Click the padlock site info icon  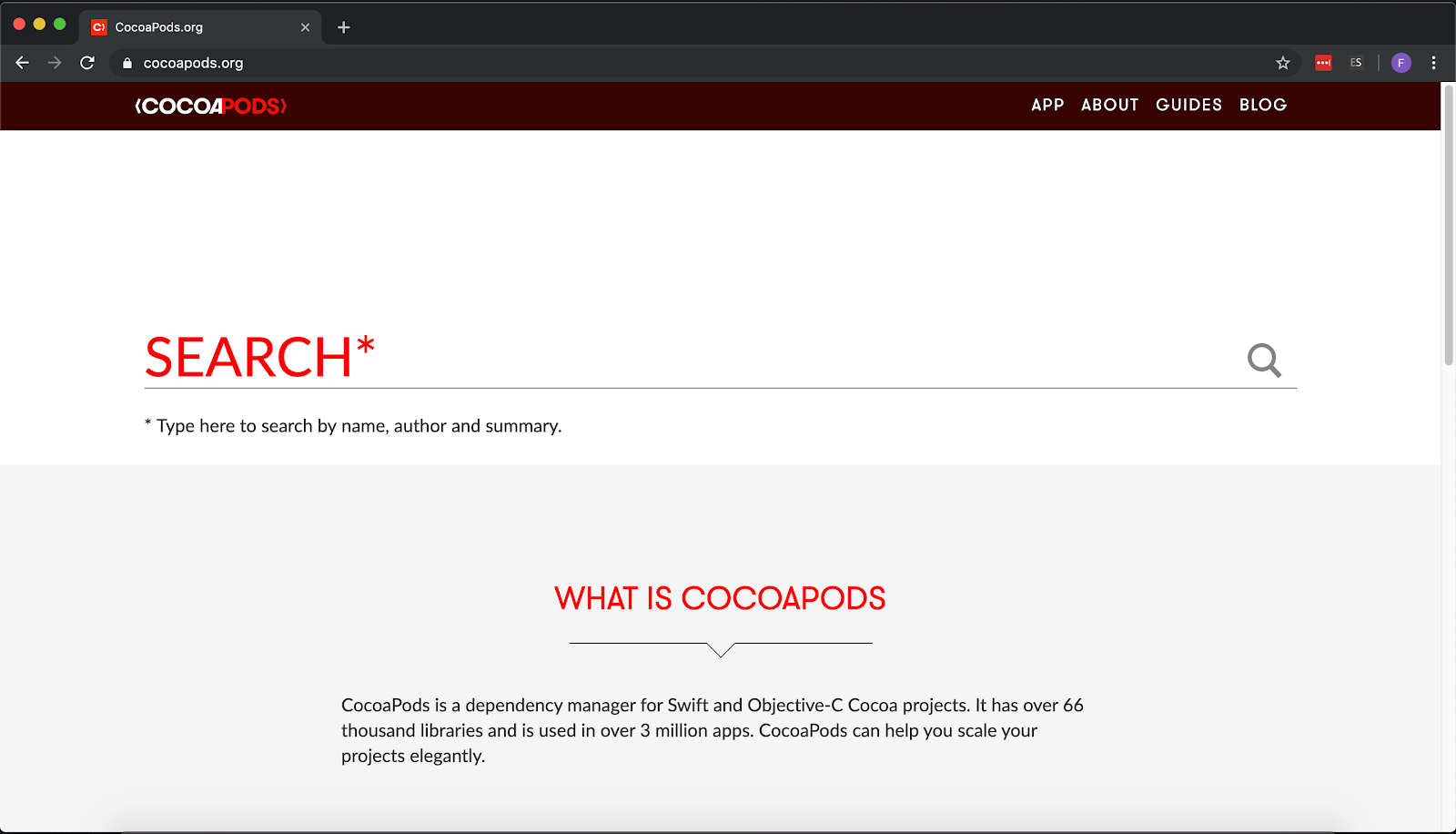[127, 63]
